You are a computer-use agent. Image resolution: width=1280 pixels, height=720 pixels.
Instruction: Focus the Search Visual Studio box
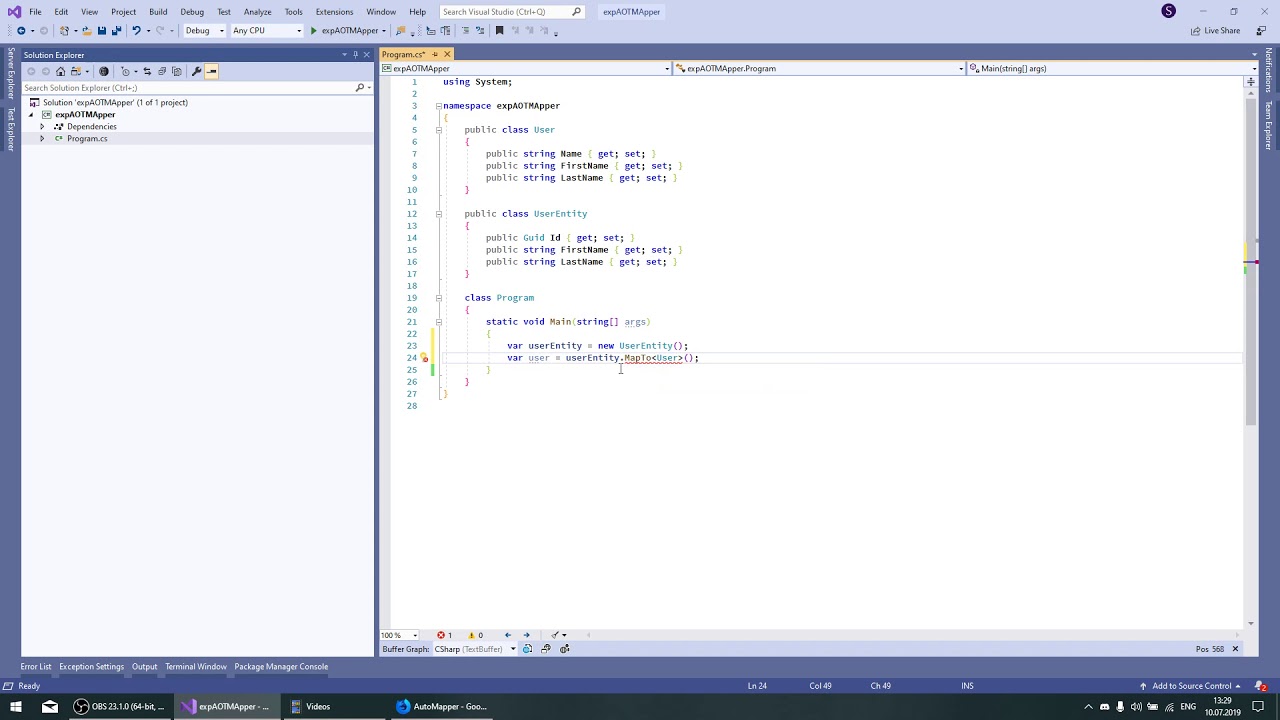click(511, 12)
